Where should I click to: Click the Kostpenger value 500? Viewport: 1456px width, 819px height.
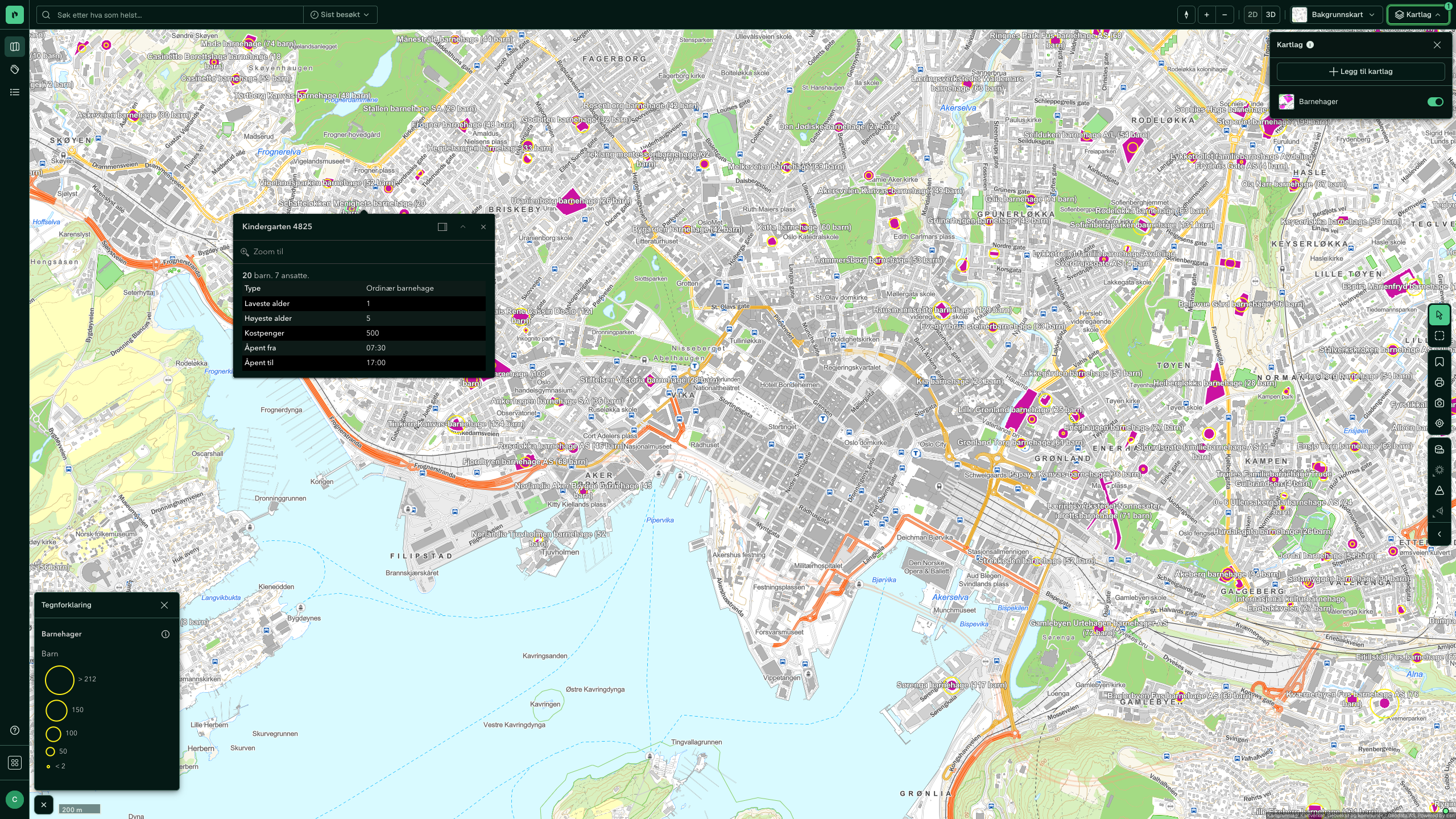click(373, 333)
